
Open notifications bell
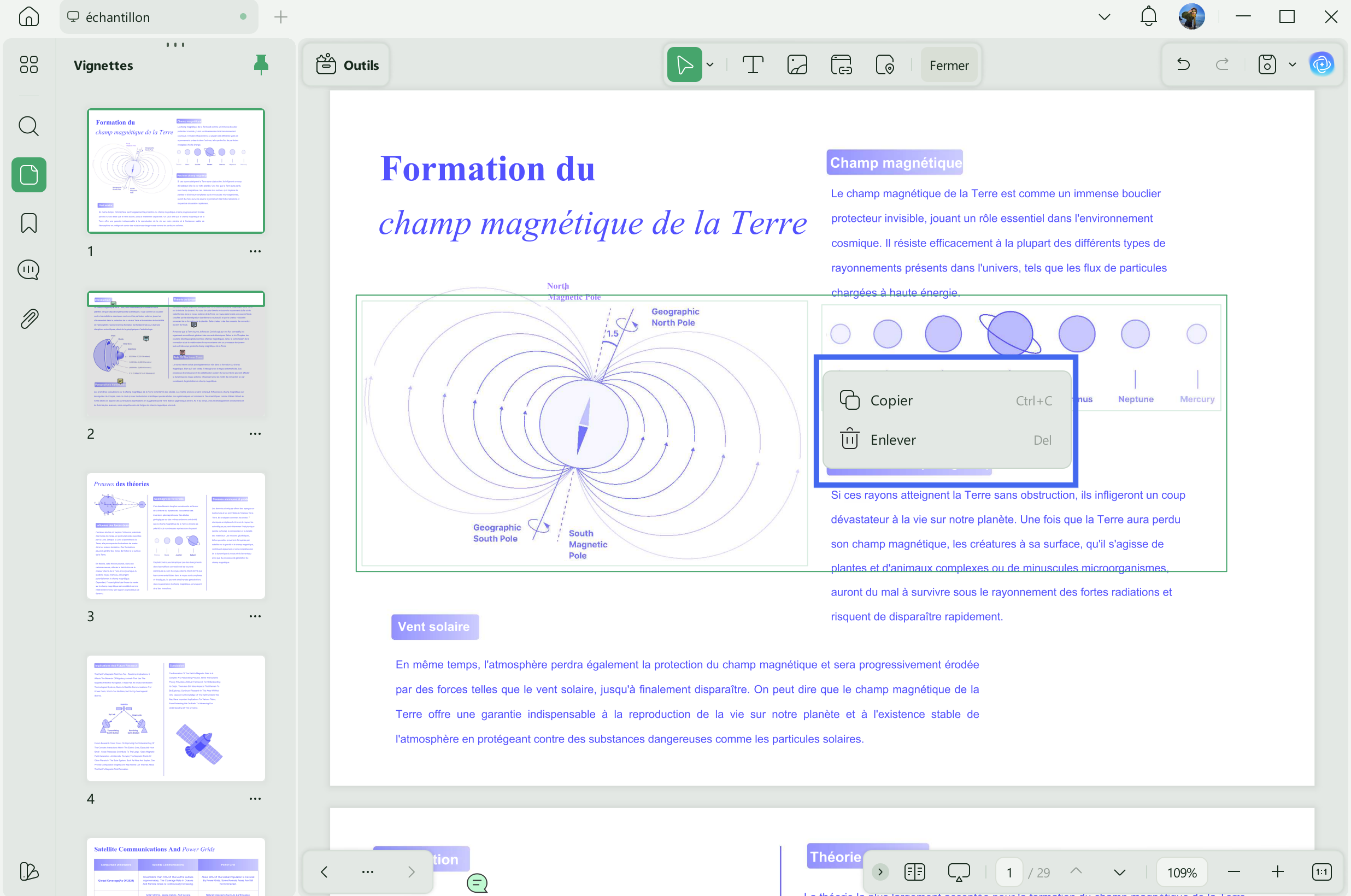coord(1149,16)
